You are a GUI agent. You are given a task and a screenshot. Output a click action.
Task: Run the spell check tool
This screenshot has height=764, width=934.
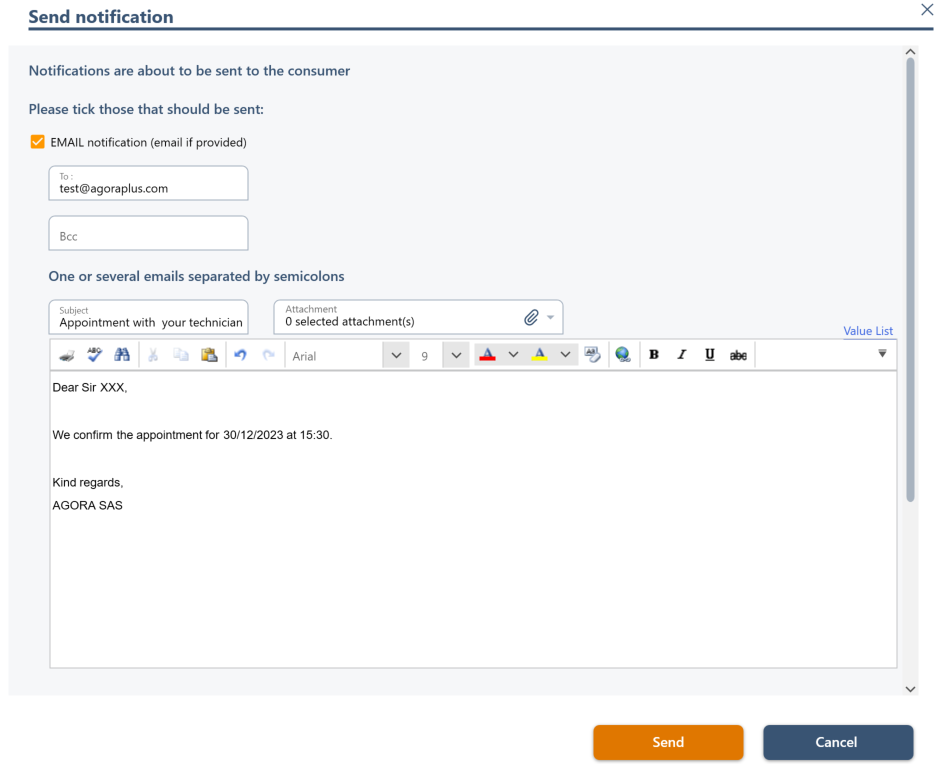coord(94,355)
